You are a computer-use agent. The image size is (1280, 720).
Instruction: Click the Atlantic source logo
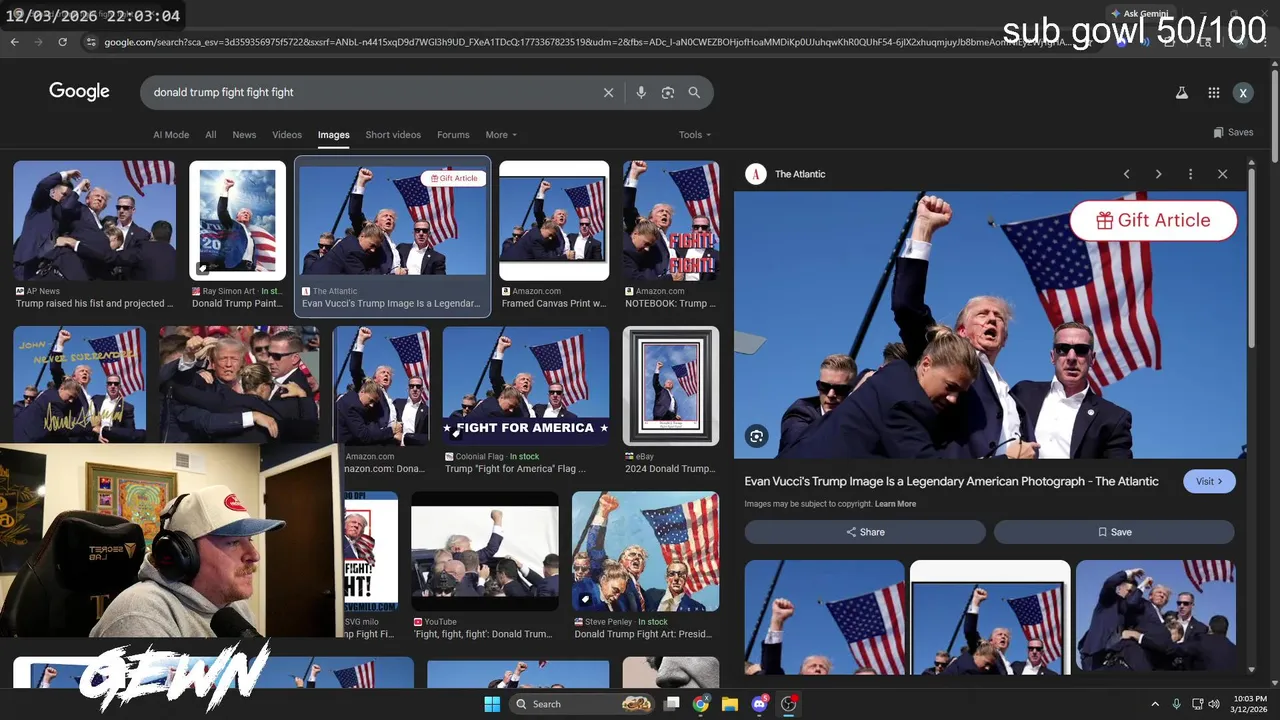(x=756, y=174)
